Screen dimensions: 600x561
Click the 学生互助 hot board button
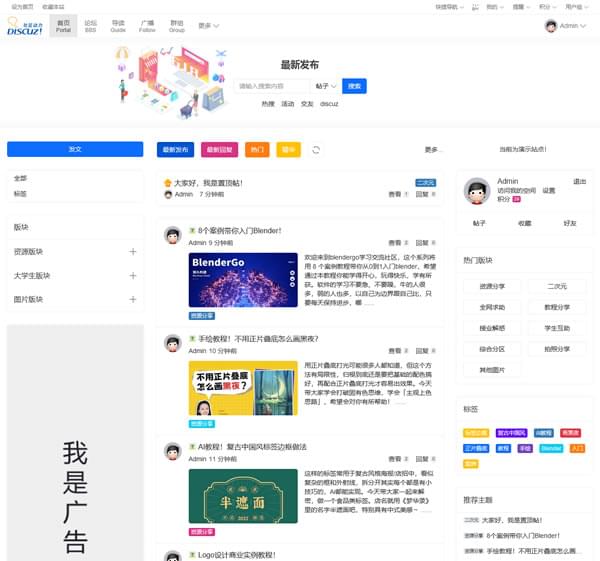pyautogui.click(x=557, y=328)
